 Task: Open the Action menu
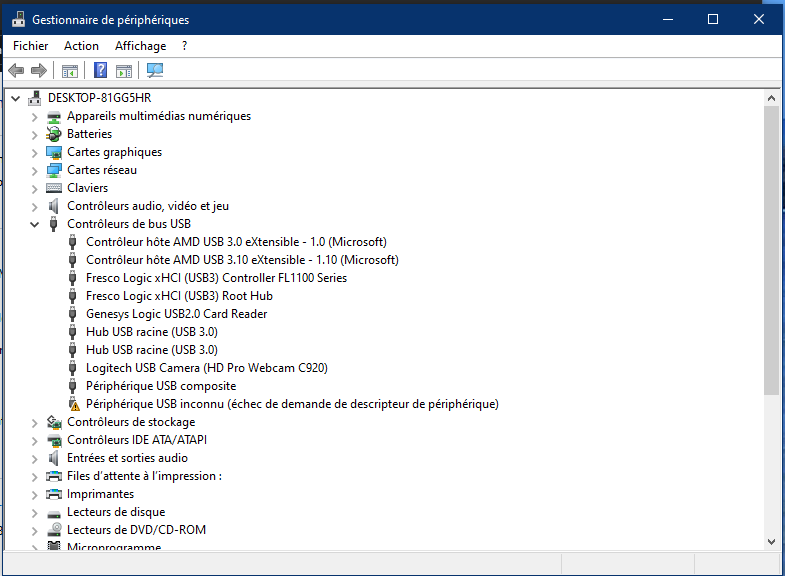coord(81,46)
